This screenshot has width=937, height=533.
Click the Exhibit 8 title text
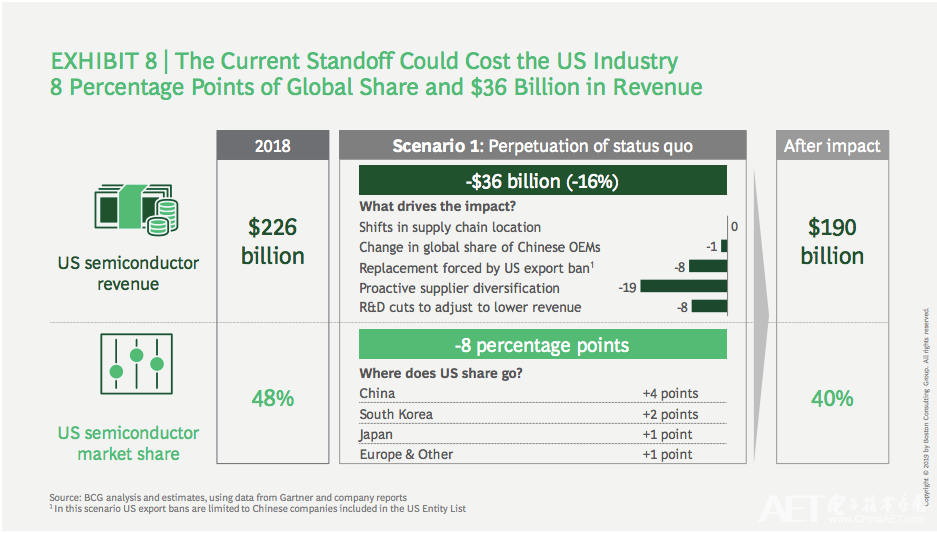(376, 73)
